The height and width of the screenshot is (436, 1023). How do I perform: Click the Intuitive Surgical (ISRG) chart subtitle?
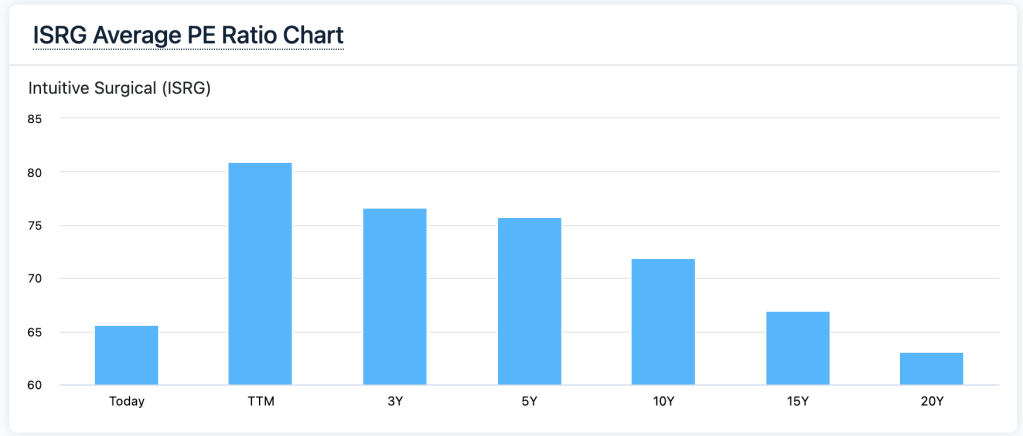[x=119, y=88]
